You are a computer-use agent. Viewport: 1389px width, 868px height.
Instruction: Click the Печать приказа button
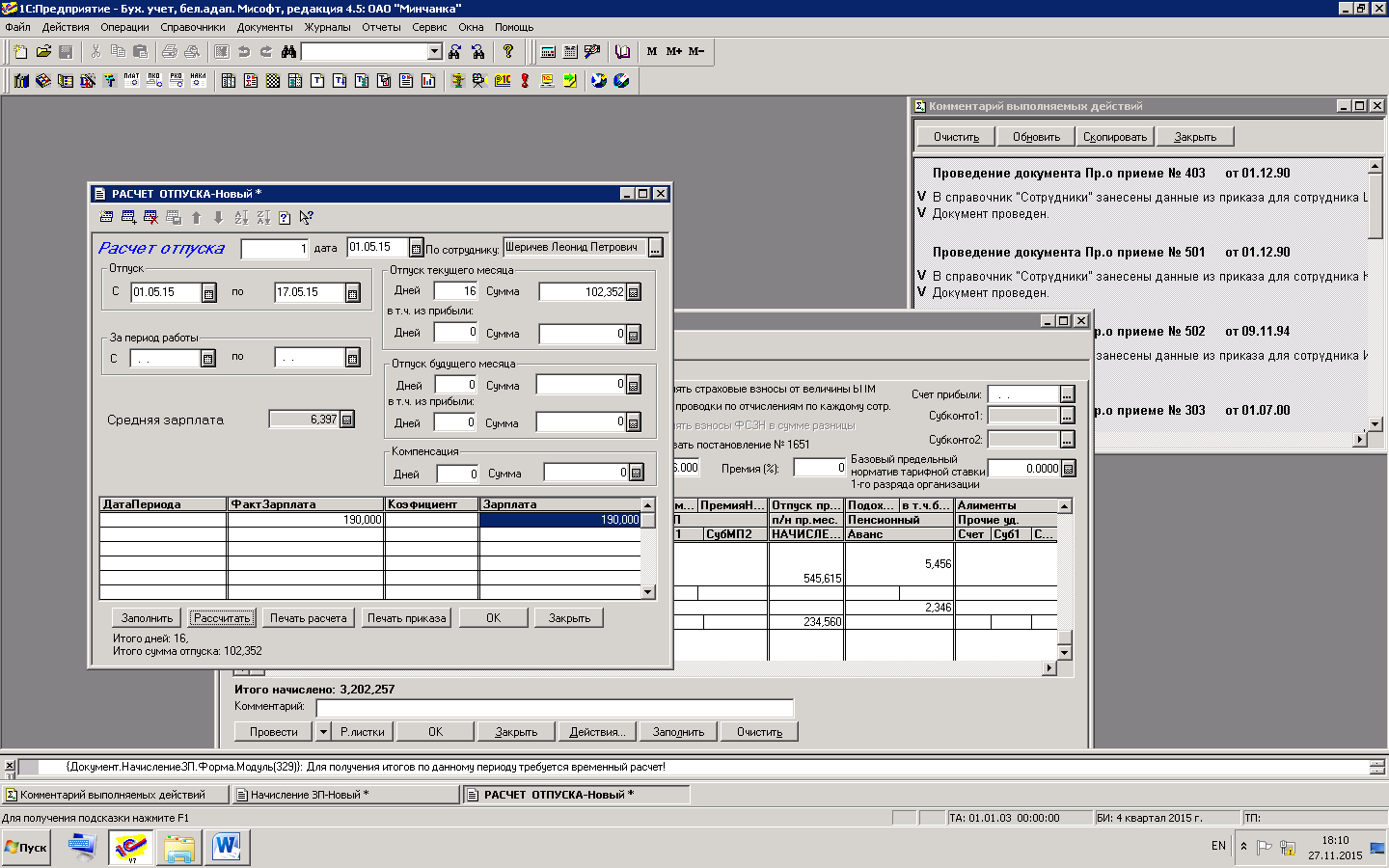pos(406,618)
